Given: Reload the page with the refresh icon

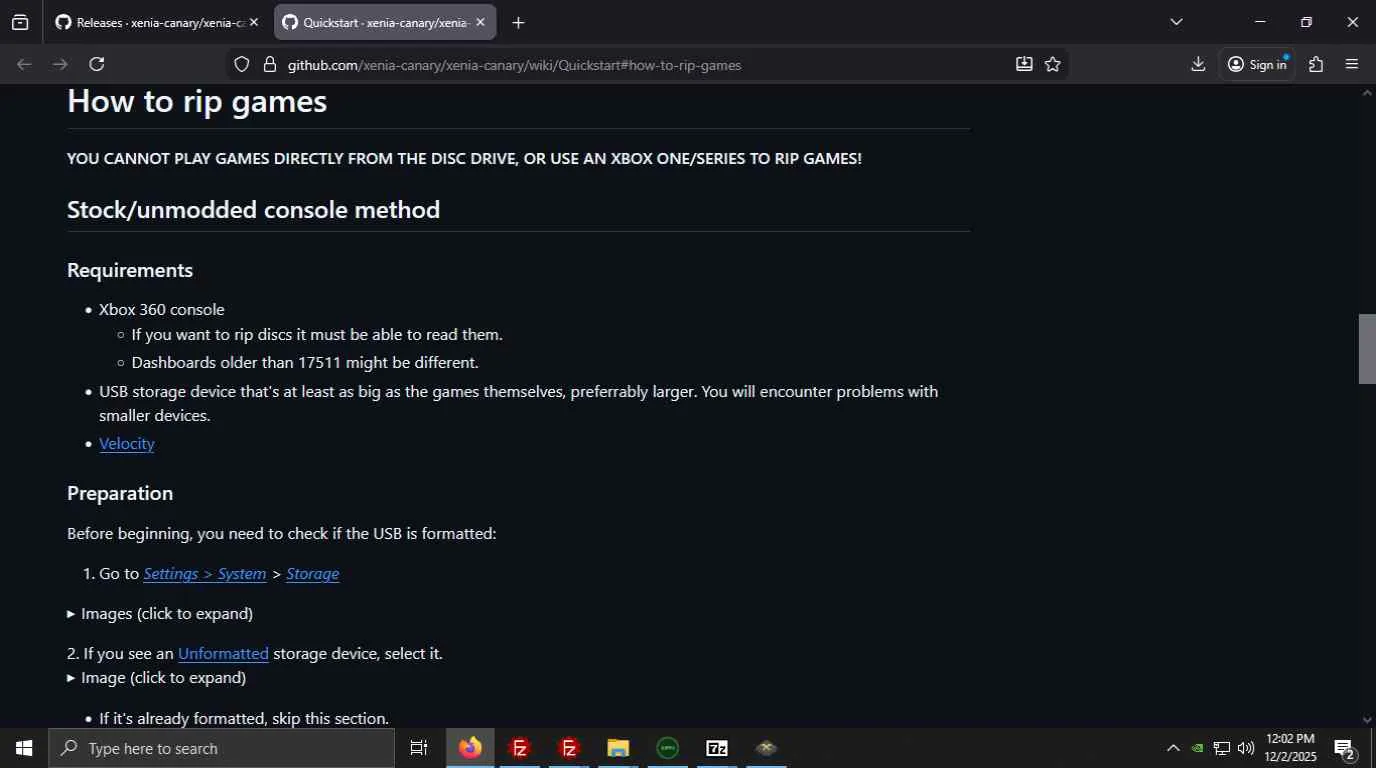Looking at the screenshot, I should point(97,64).
